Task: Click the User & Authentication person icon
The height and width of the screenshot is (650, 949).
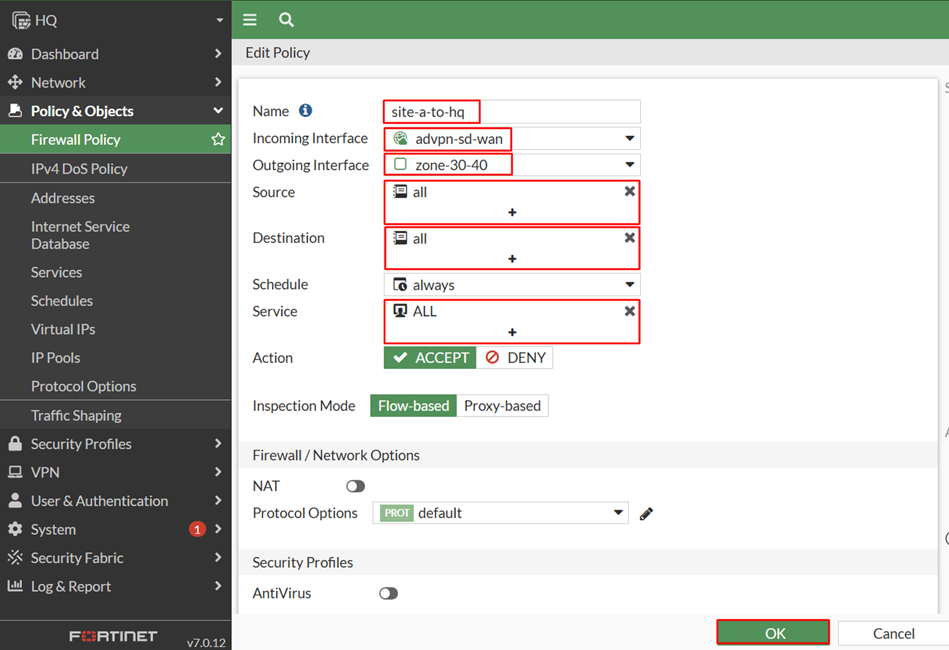Action: pos(15,501)
